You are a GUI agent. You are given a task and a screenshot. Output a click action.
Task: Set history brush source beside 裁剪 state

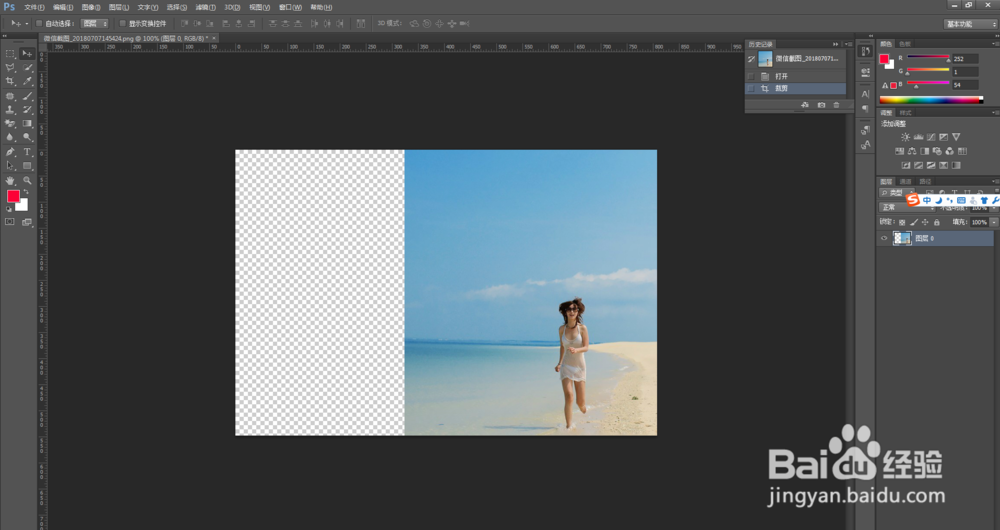pyautogui.click(x=751, y=89)
